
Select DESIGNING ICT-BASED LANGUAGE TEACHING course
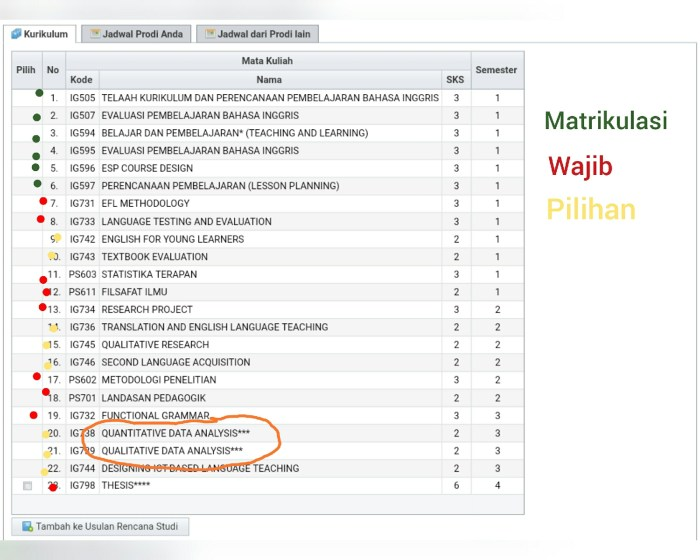[200, 468]
